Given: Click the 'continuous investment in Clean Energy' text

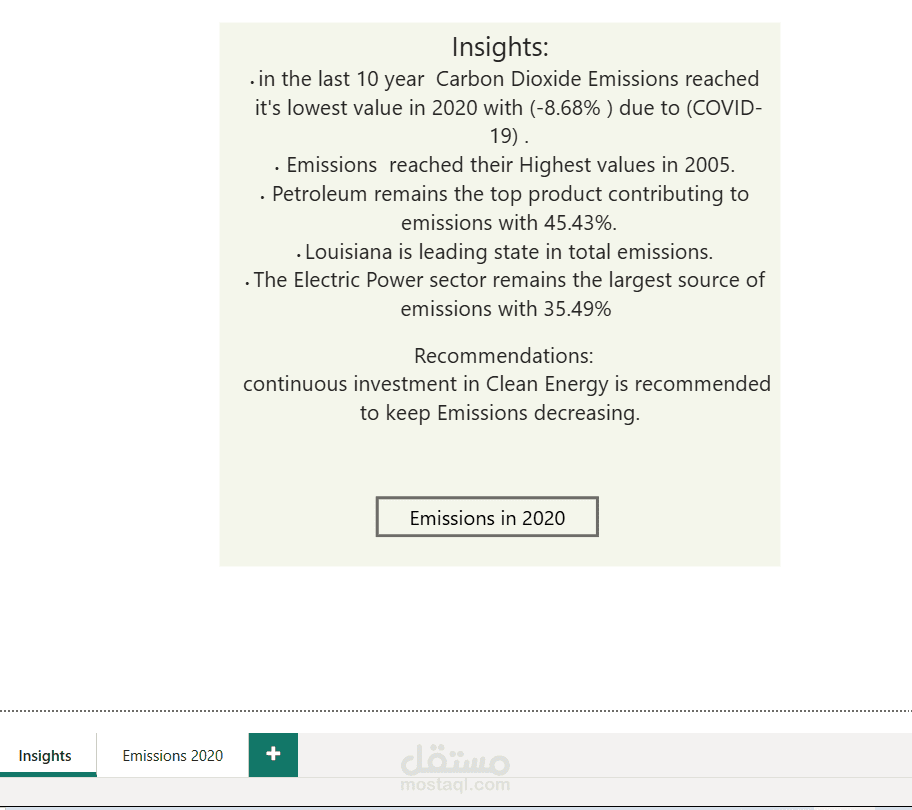Looking at the screenshot, I should click(507, 384).
